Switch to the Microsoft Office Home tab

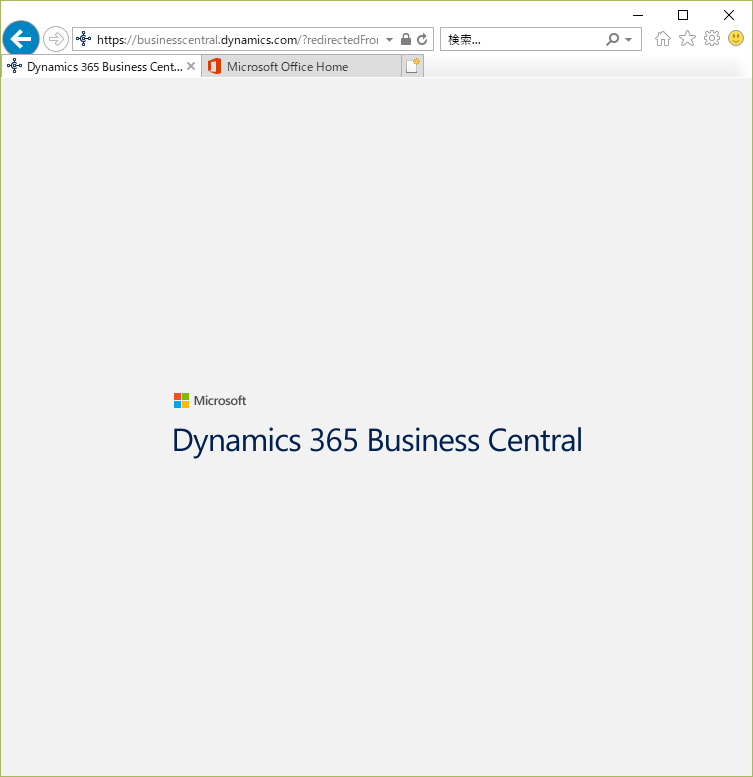pos(301,66)
